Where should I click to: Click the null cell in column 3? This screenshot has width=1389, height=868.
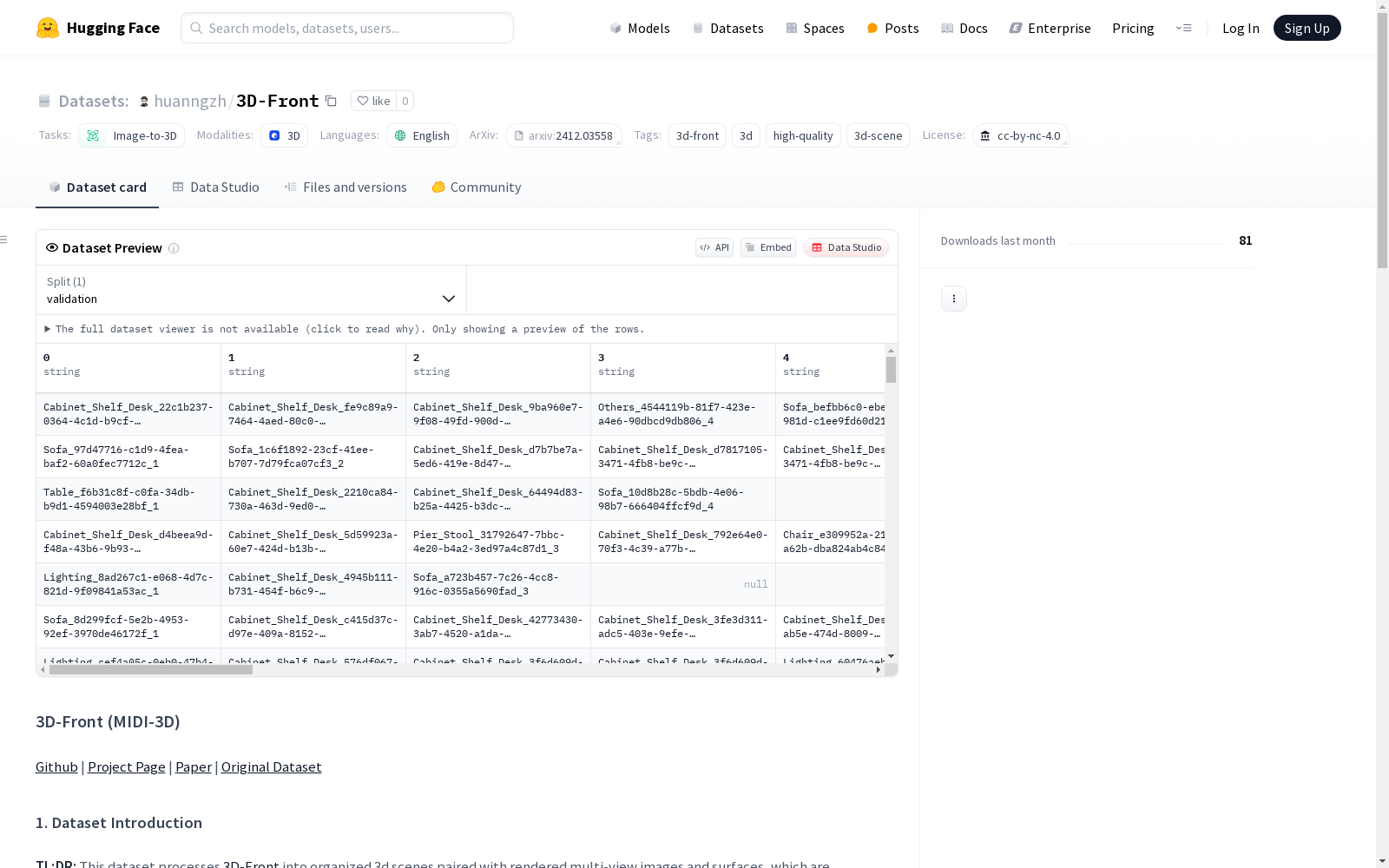tap(683, 584)
